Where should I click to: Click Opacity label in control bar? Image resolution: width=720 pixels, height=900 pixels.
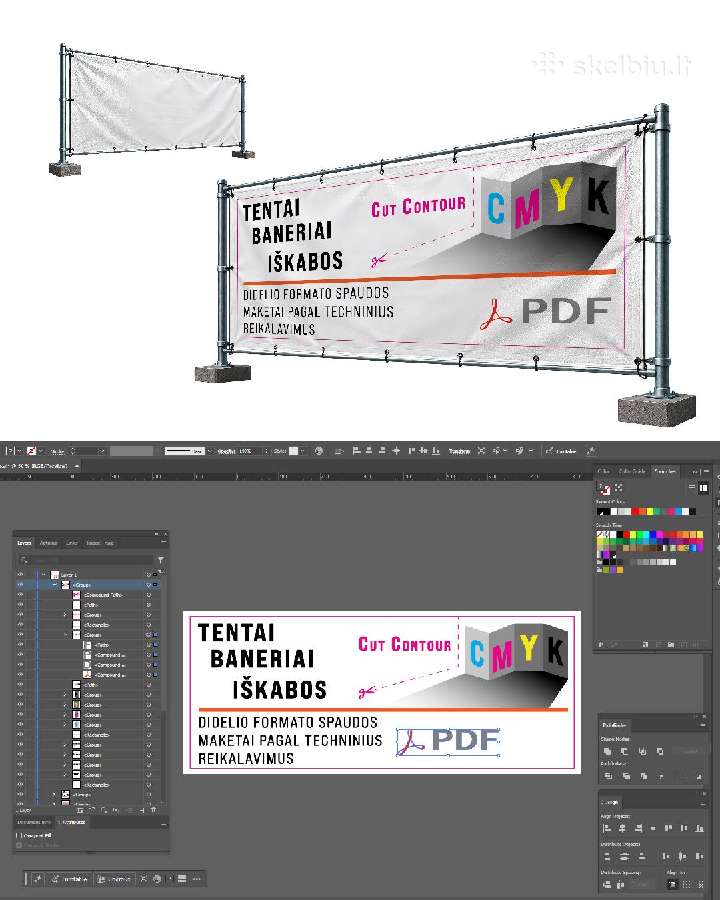[x=226, y=451]
